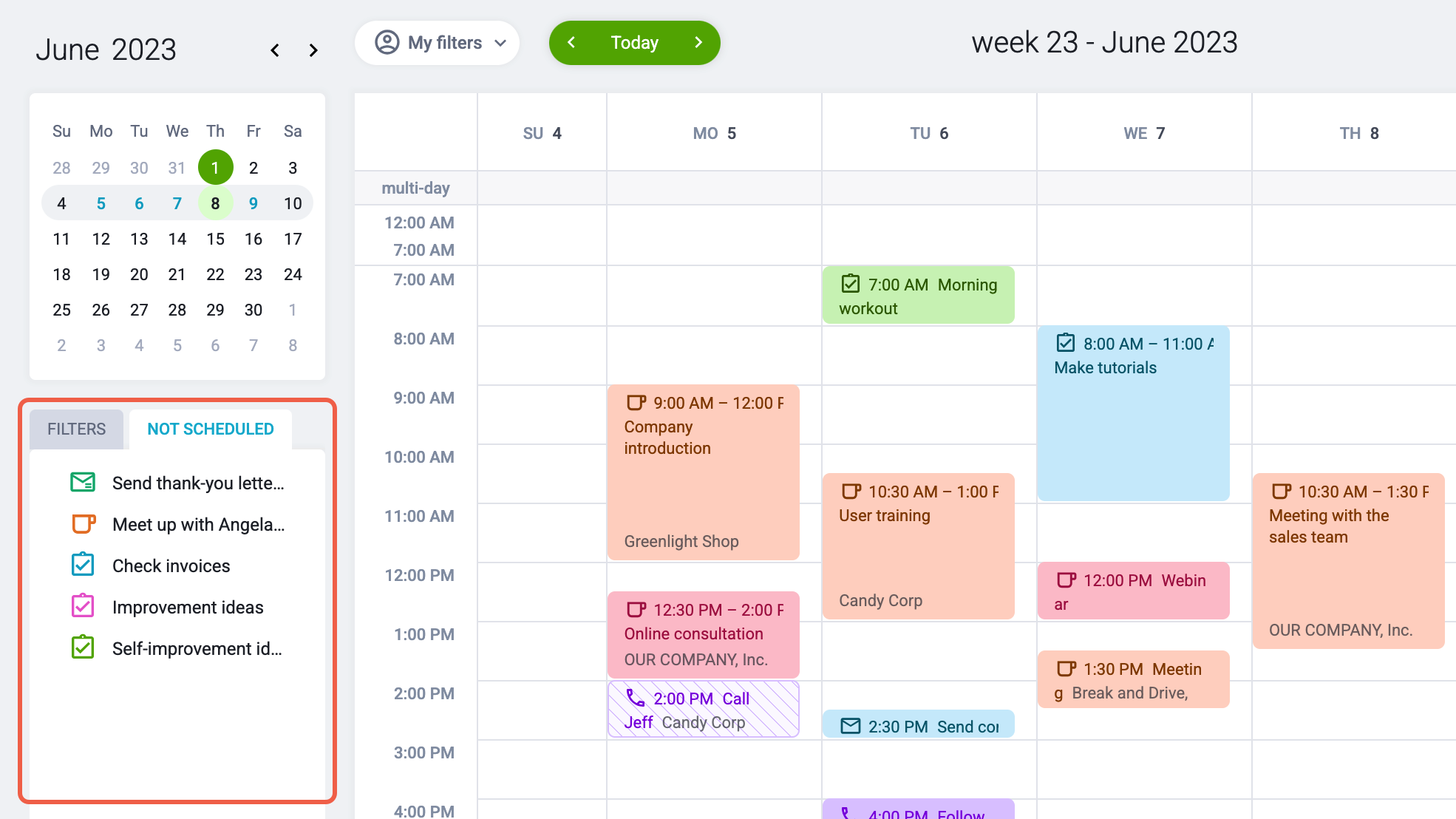Image resolution: width=1456 pixels, height=819 pixels.
Task: Click the phone icon on the Call Jeff event
Action: [635, 698]
